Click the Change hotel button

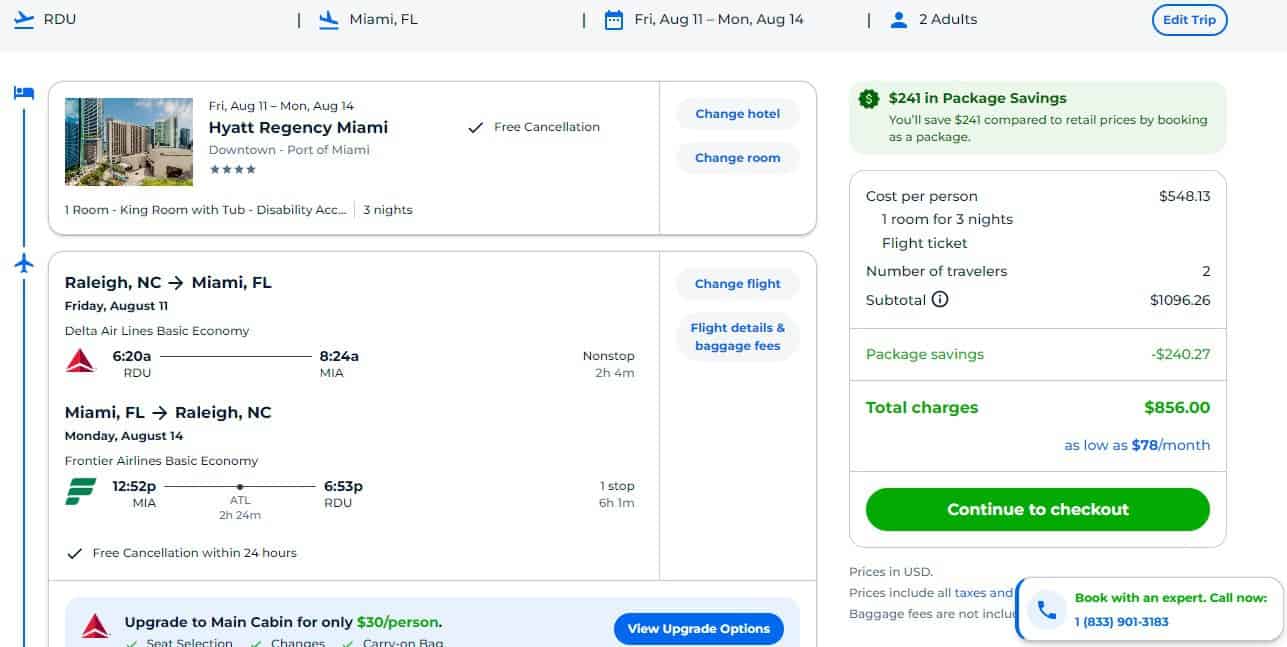point(738,114)
